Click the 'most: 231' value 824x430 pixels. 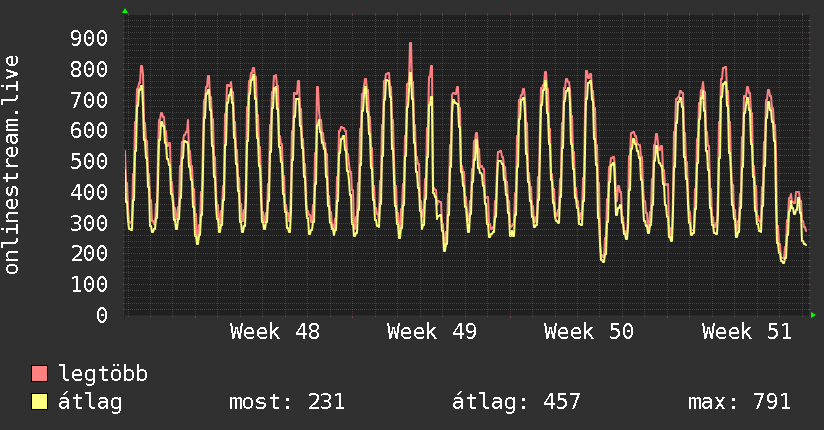(x=287, y=402)
